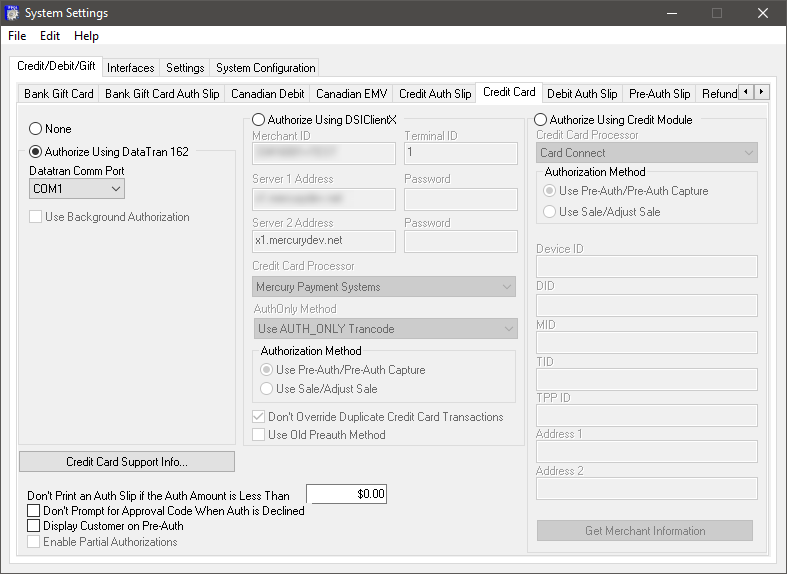Switch to the Interfaces tab
This screenshot has width=787, height=574.
[131, 68]
